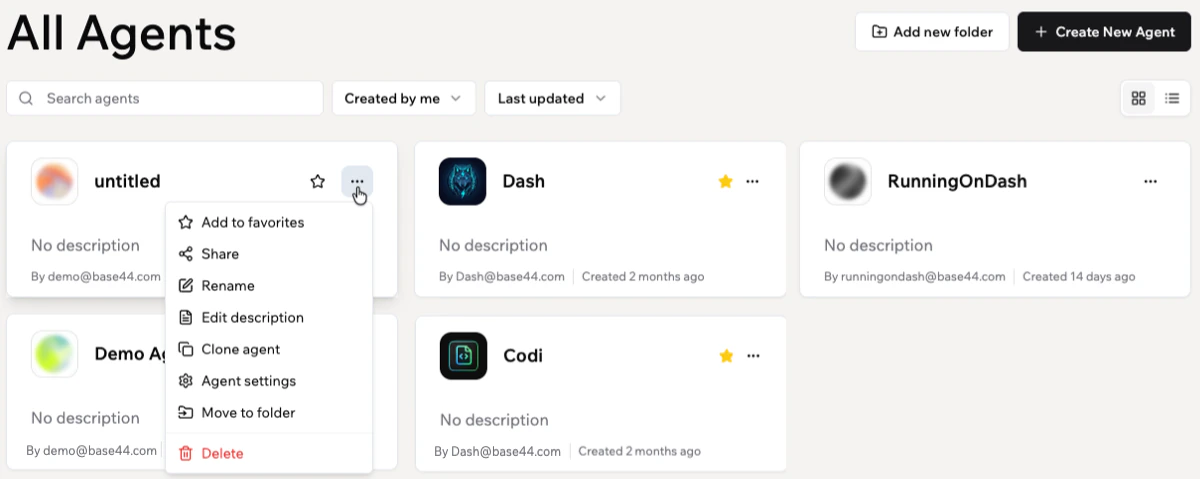Viewport: 1200px width, 479px height.
Task: Choose Add to favorites in menu
Action: click(x=269, y=222)
